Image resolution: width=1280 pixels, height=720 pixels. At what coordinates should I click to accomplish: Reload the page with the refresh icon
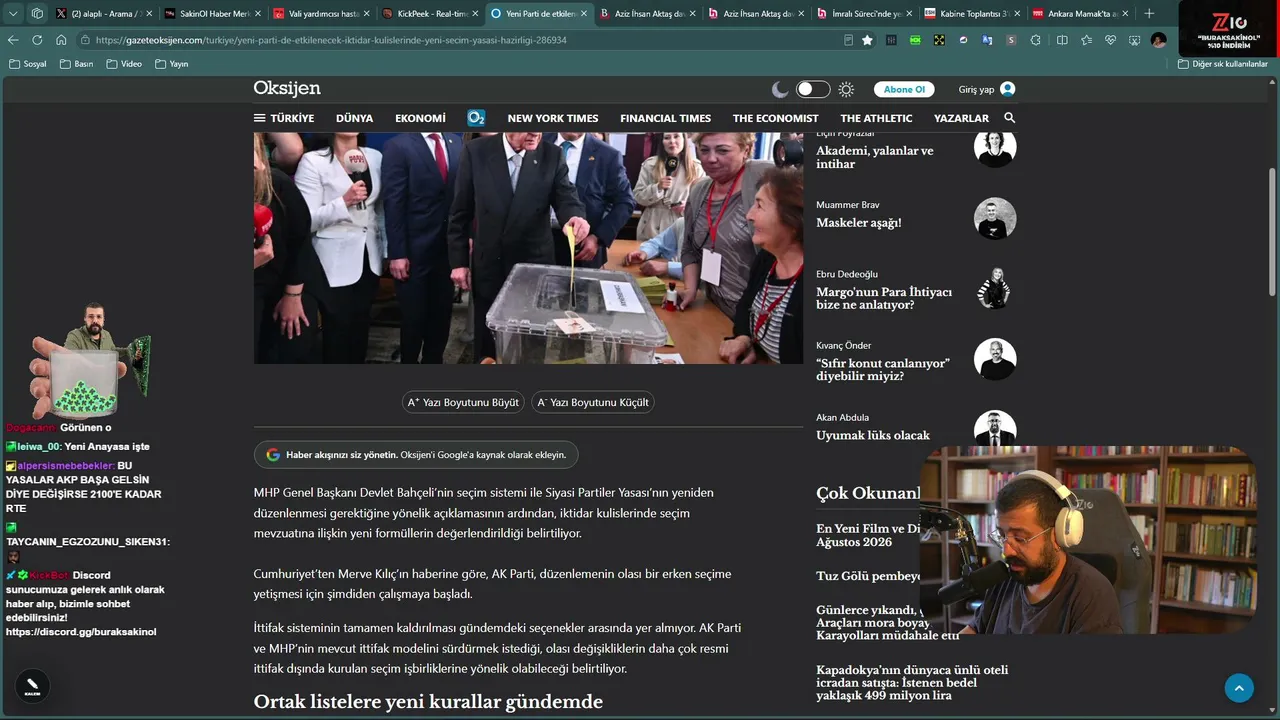[37, 40]
